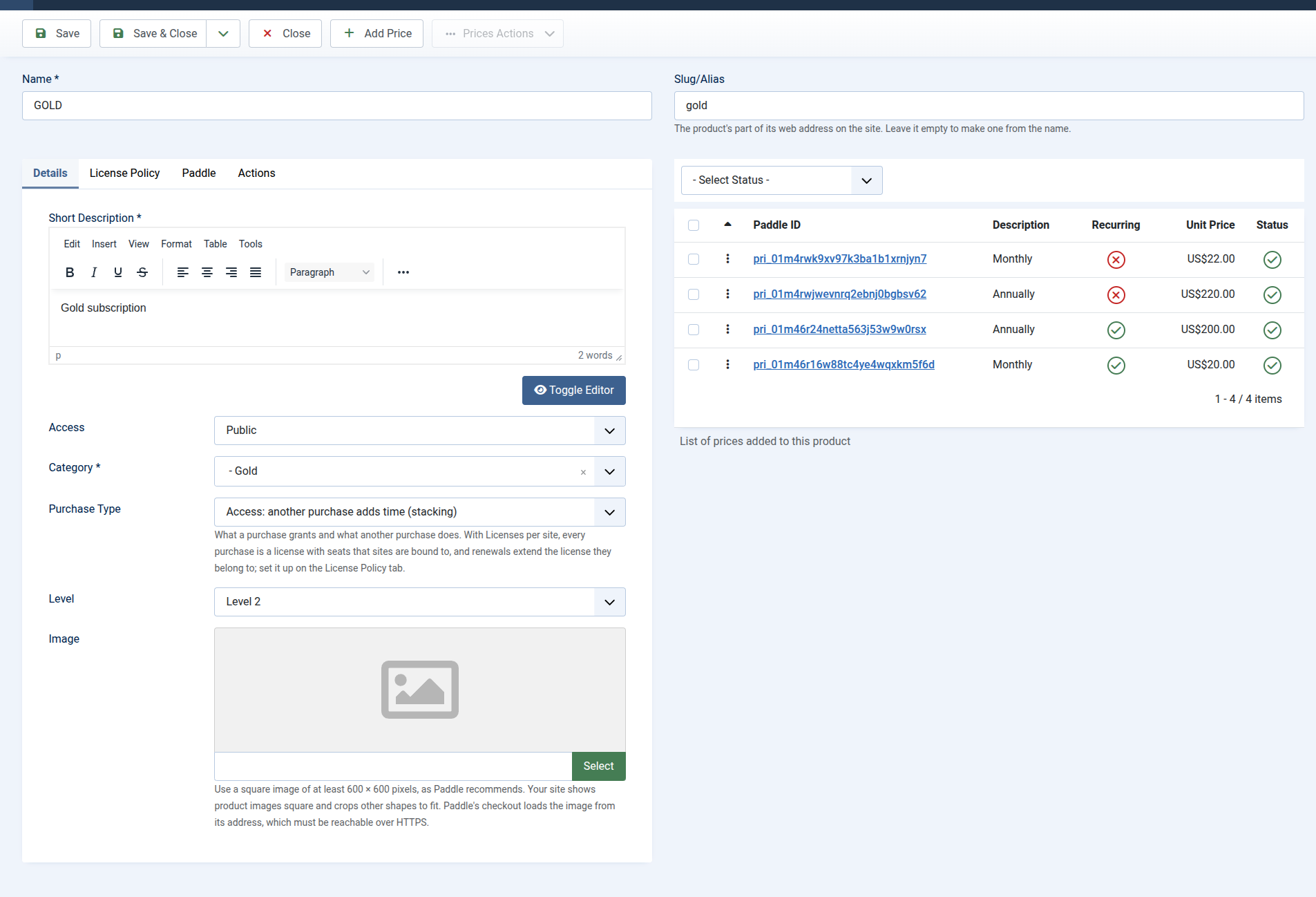Switch to the License Policy tab
The height and width of the screenshot is (897, 1316).
click(124, 173)
